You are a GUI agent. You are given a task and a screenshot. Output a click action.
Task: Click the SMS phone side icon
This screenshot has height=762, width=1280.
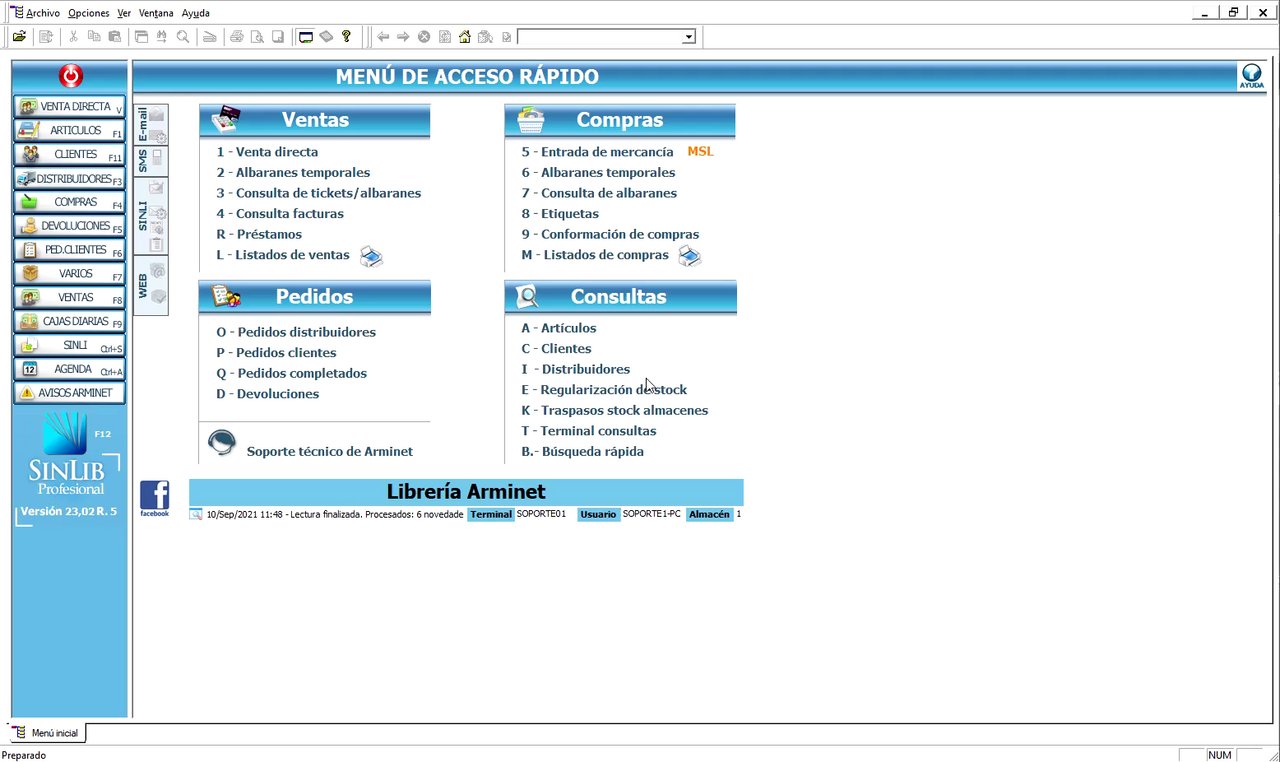coord(157,158)
